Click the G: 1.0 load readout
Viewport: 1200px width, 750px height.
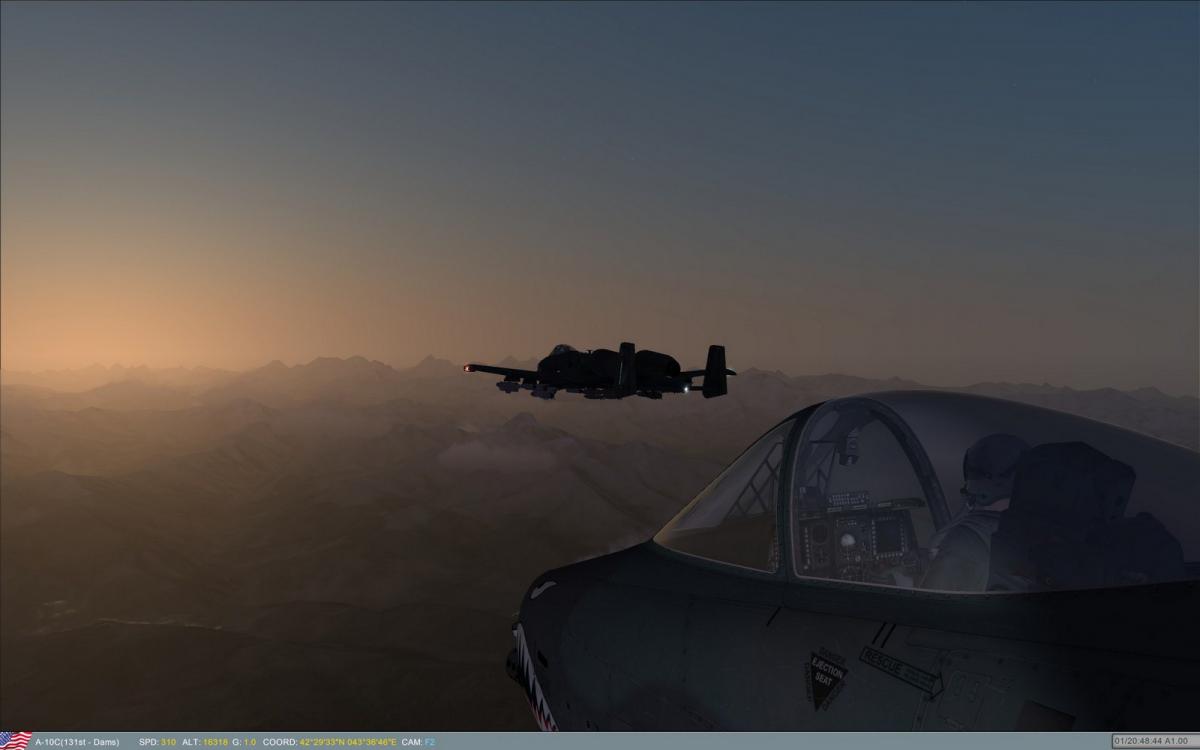tap(244, 742)
